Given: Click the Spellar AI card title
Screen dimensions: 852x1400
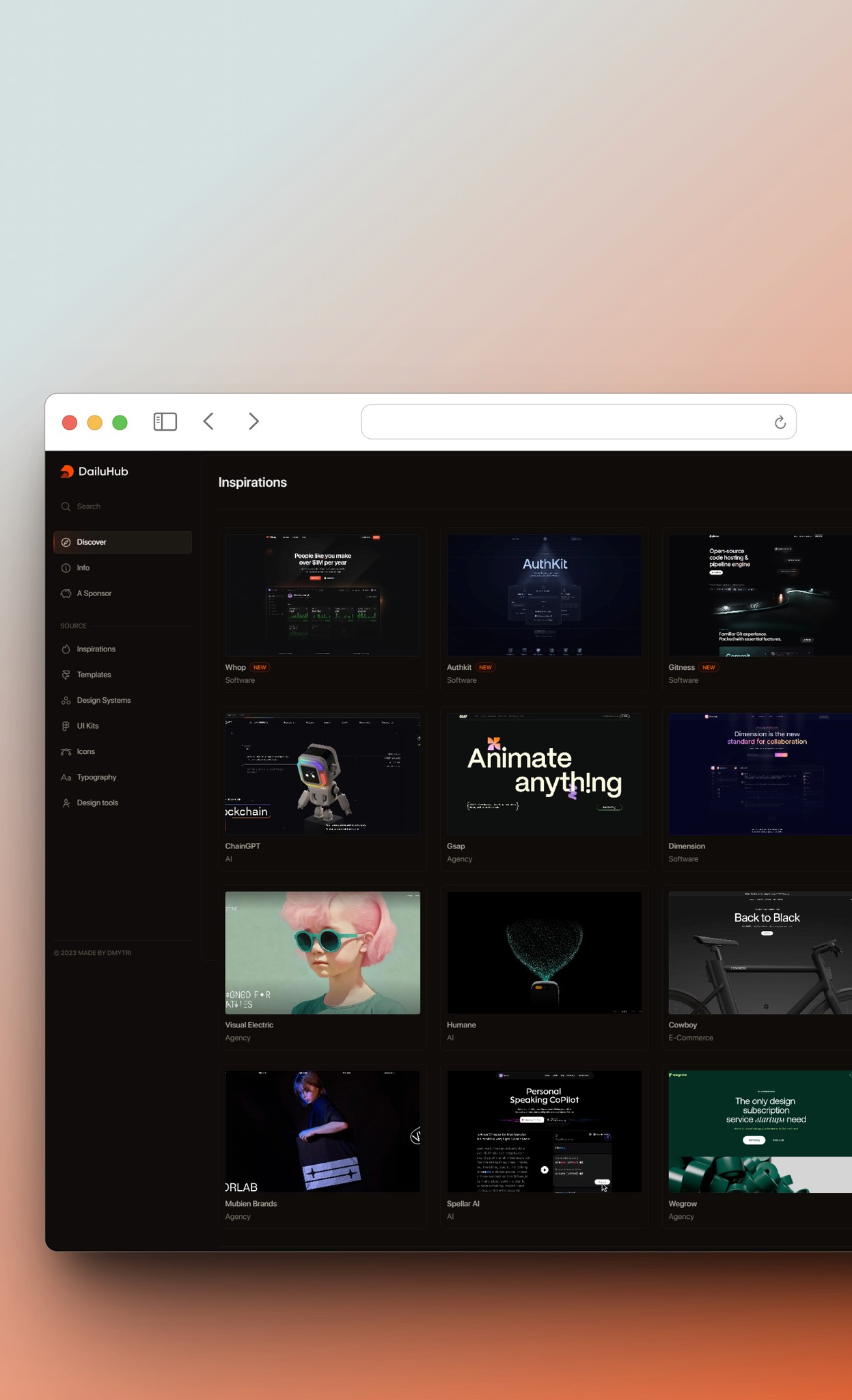Looking at the screenshot, I should point(463,1204).
